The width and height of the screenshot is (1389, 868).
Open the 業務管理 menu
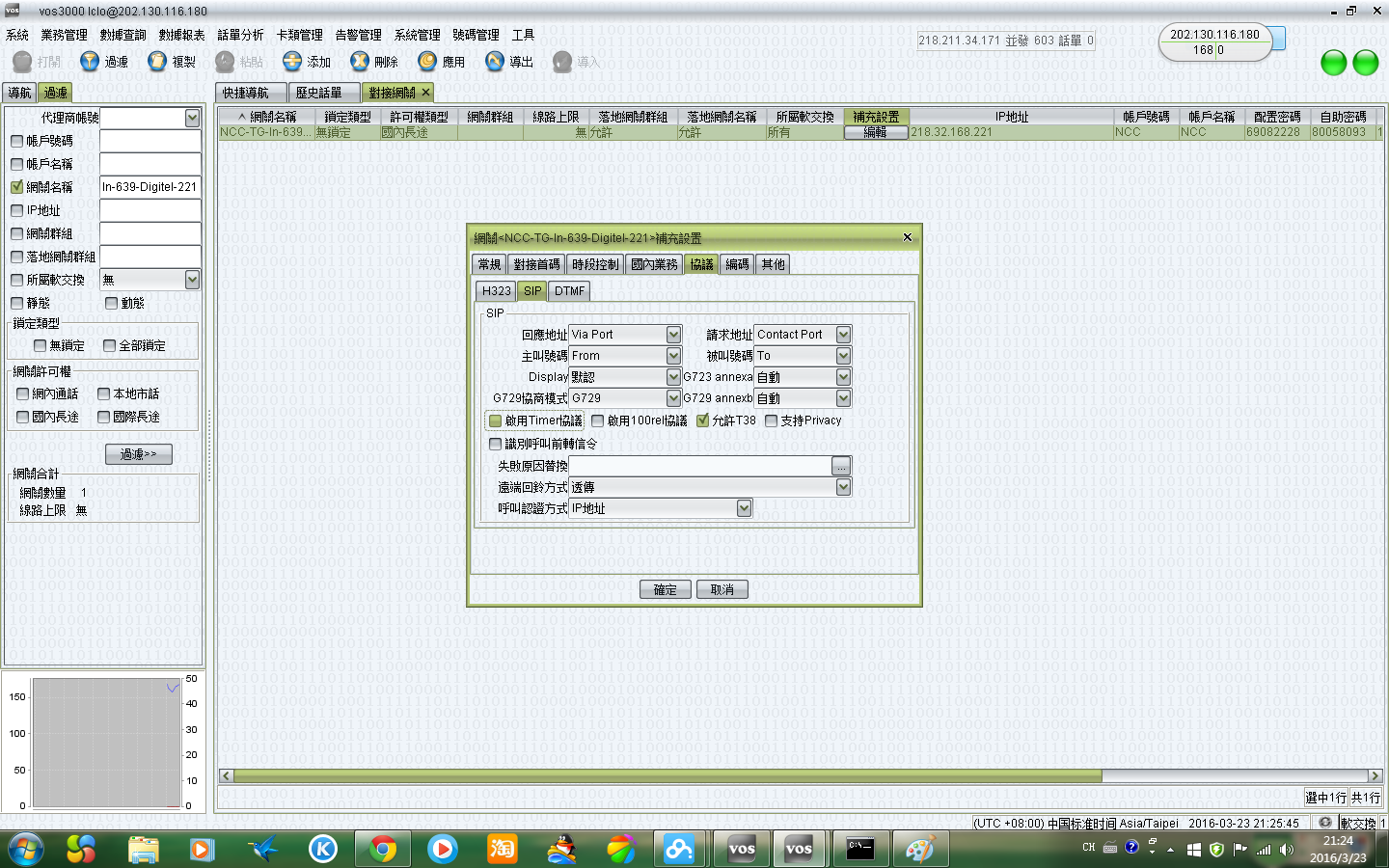coord(65,35)
